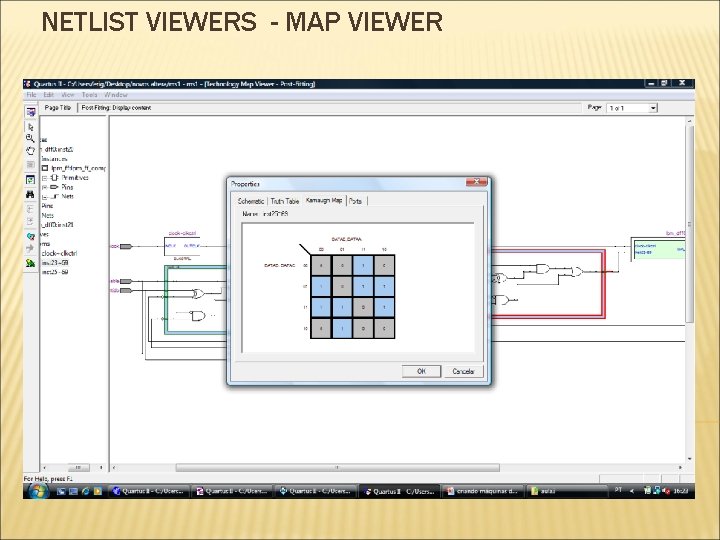
Task: Select clock~clkctrl in hierarchy list
Action: click(59, 253)
